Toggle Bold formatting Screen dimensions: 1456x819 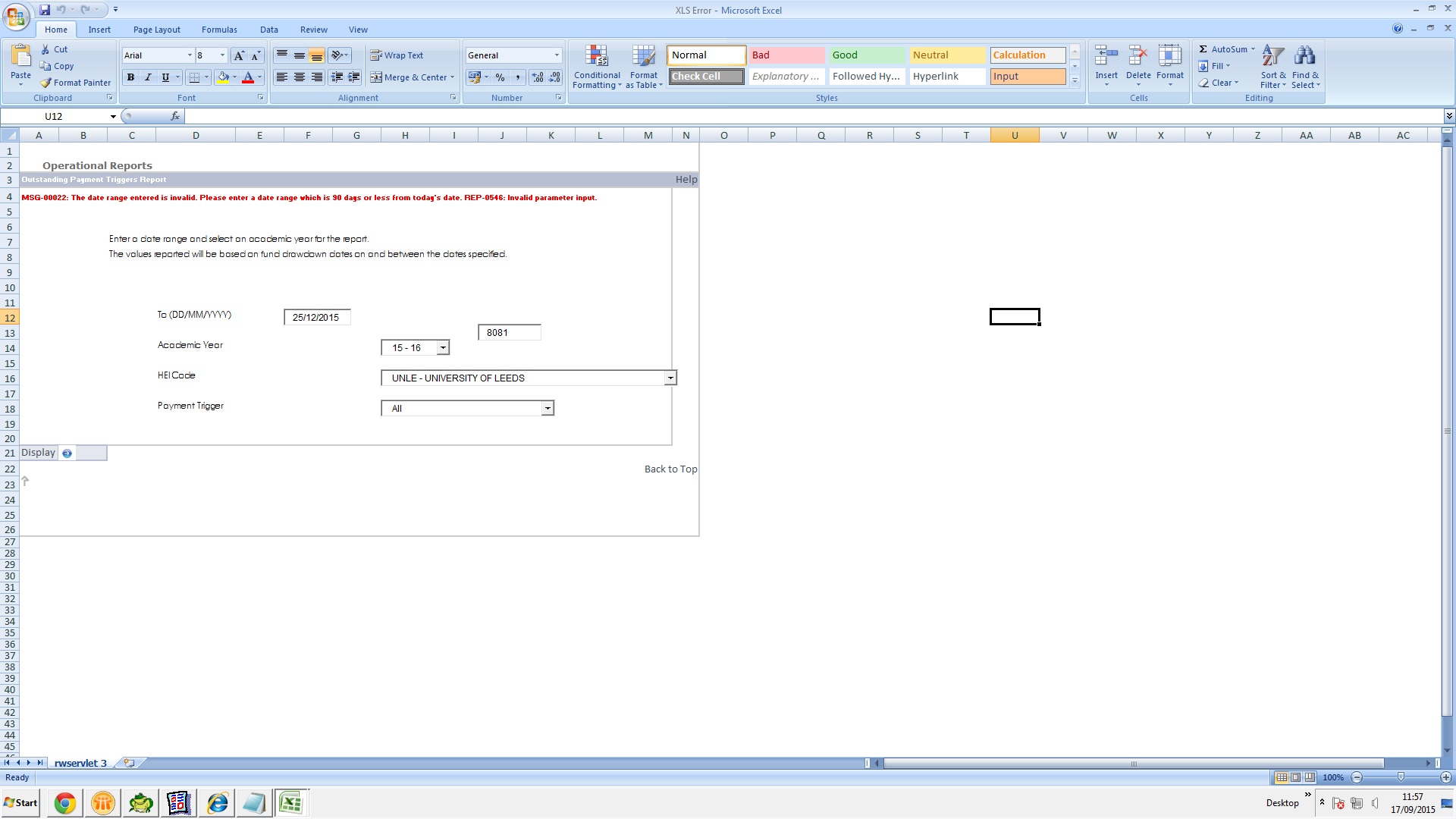pyautogui.click(x=130, y=77)
